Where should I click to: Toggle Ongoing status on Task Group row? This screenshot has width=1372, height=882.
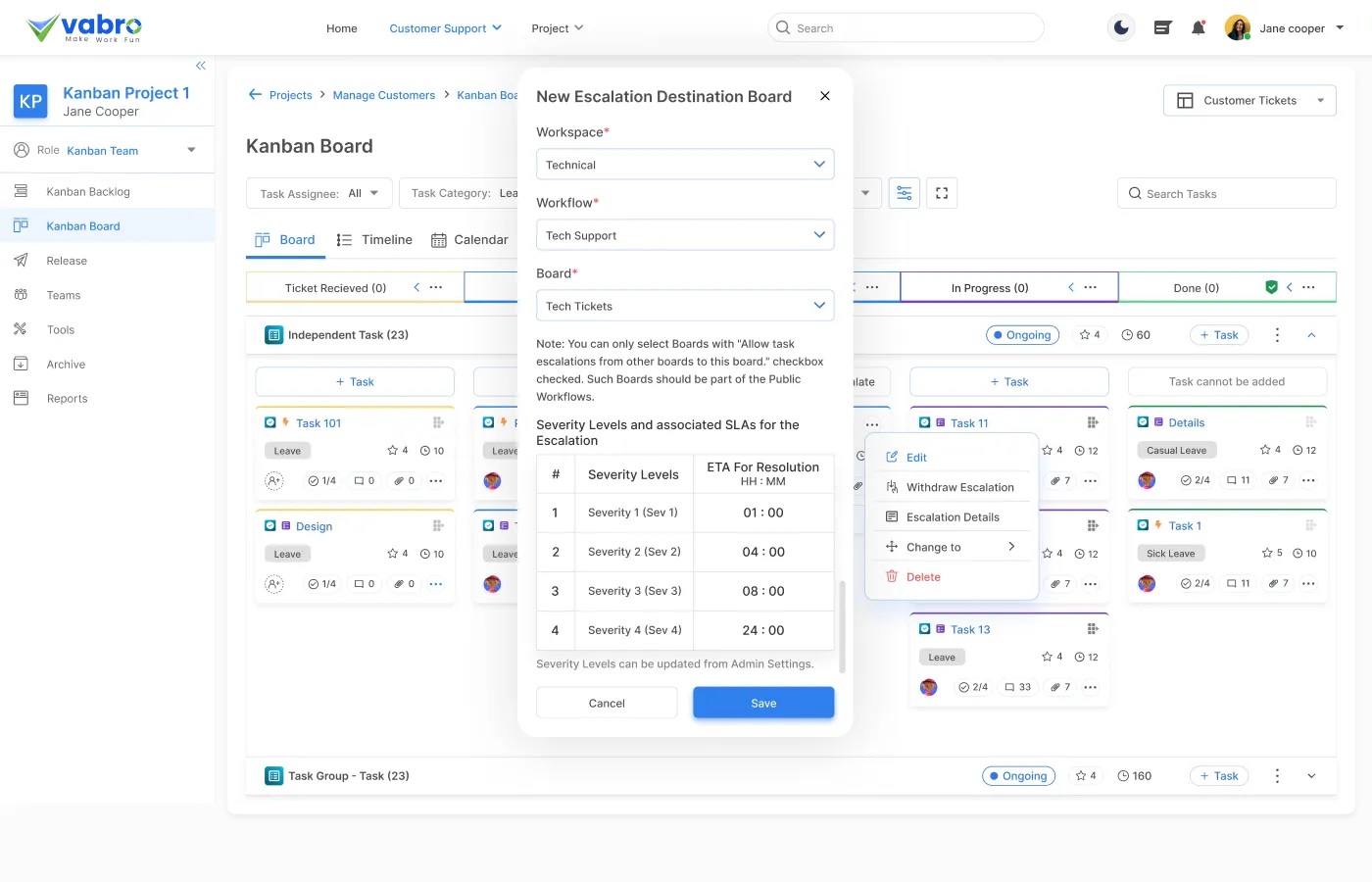click(x=1018, y=776)
